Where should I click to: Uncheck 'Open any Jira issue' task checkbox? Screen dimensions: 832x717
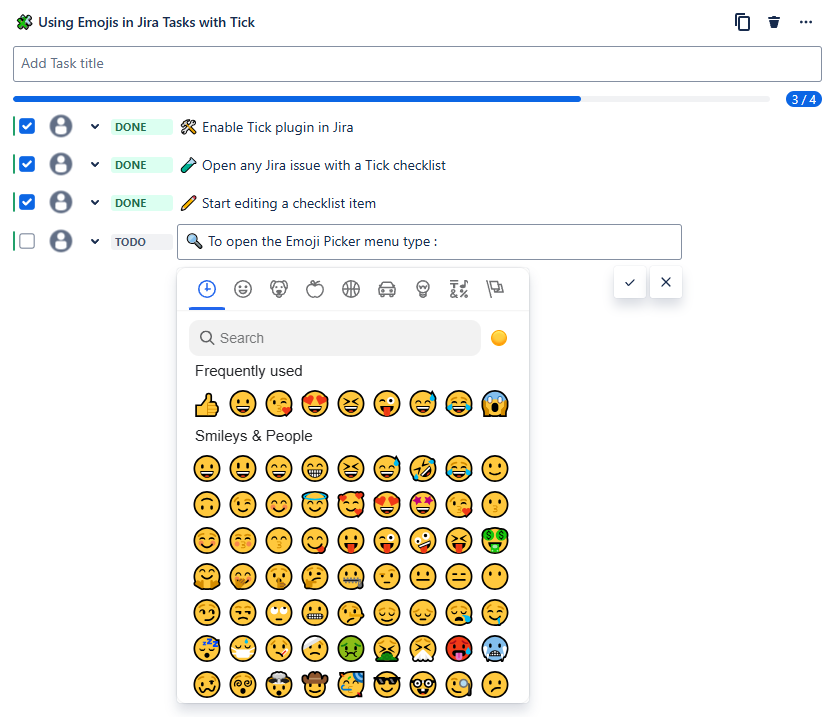coord(27,165)
